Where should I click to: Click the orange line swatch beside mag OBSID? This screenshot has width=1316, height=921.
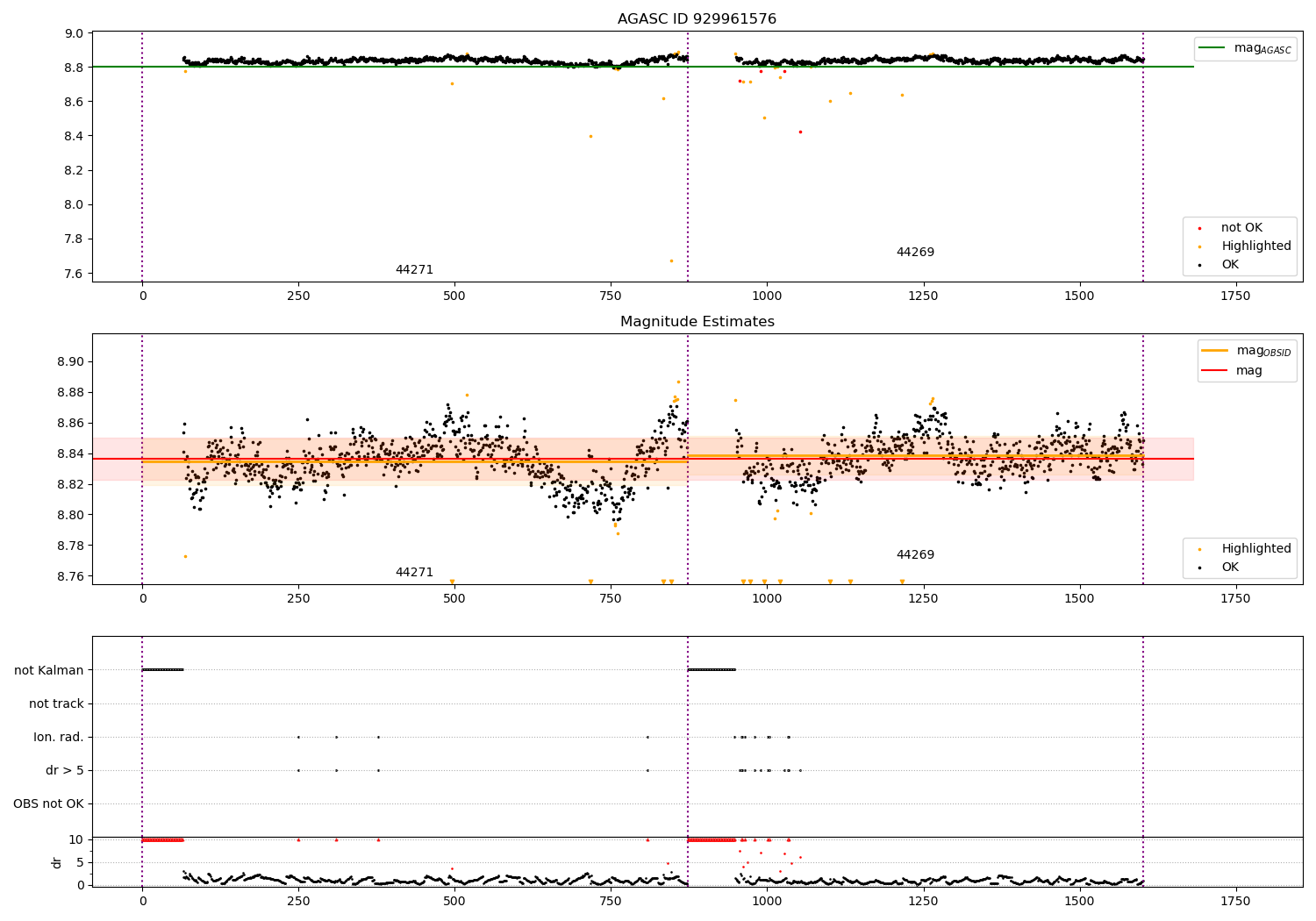(1214, 350)
